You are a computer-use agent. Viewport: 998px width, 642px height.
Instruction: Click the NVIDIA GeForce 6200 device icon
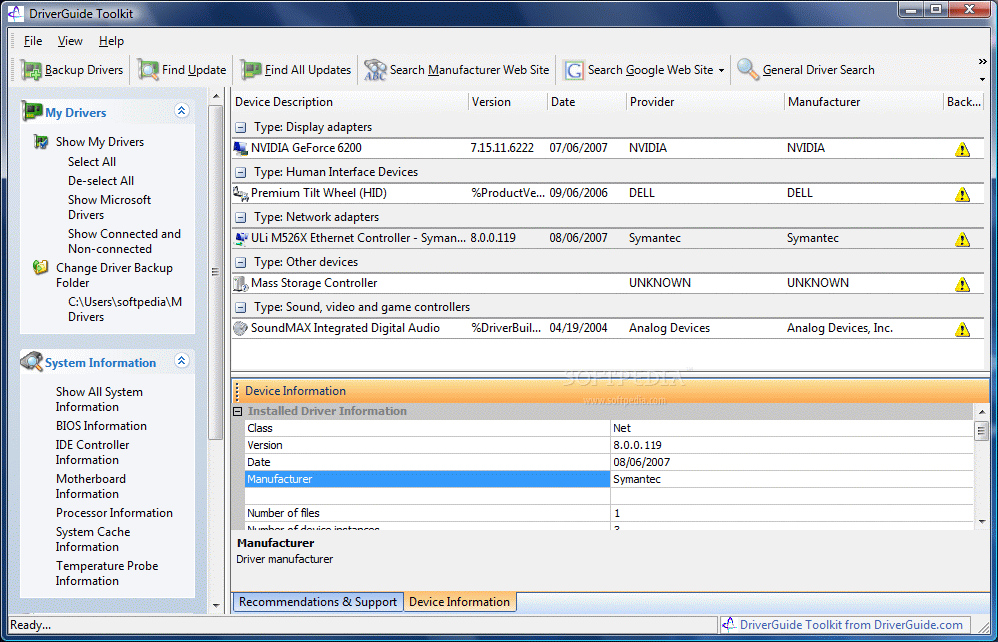coord(241,148)
